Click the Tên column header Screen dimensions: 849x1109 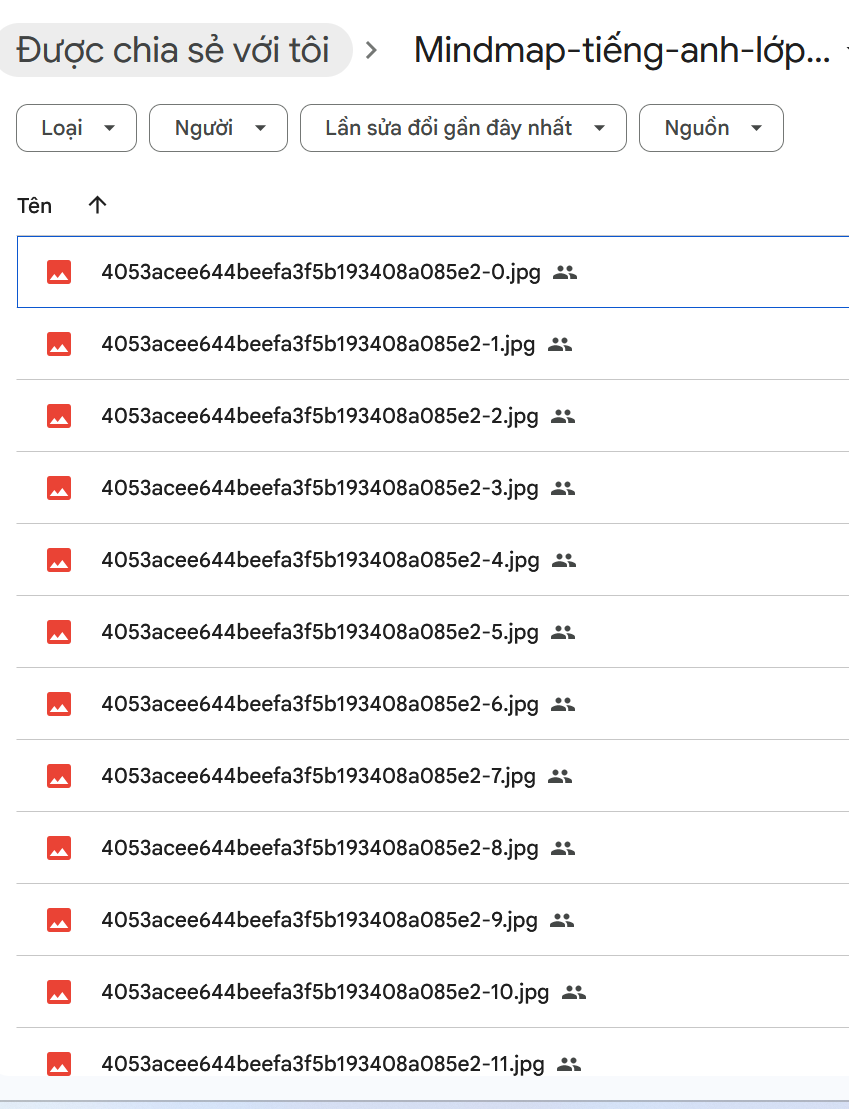point(35,205)
